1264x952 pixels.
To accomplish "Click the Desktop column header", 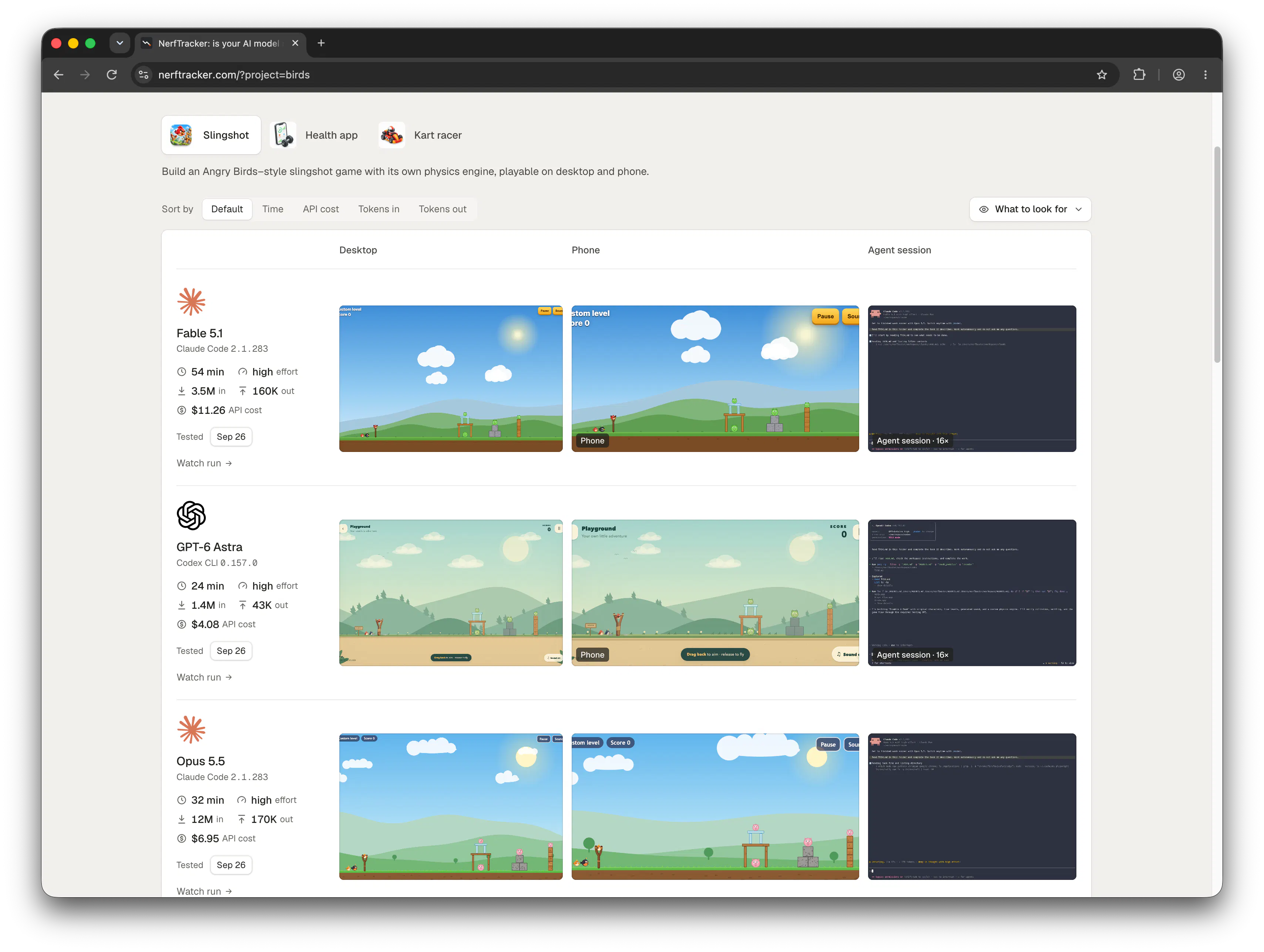I will click(x=358, y=250).
